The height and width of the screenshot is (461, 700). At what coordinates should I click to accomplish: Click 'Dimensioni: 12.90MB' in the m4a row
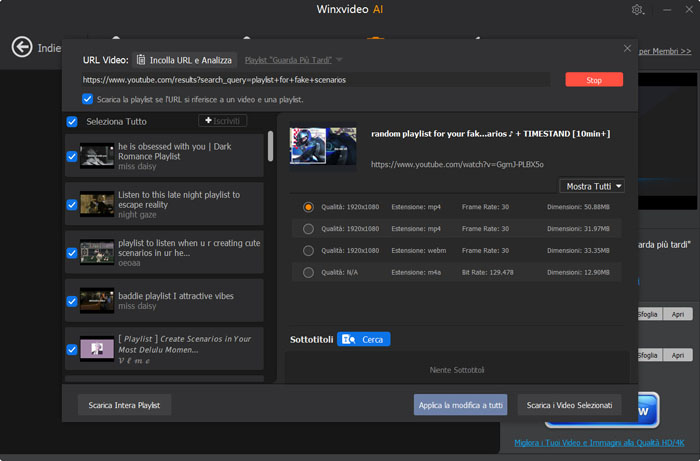tap(578, 272)
